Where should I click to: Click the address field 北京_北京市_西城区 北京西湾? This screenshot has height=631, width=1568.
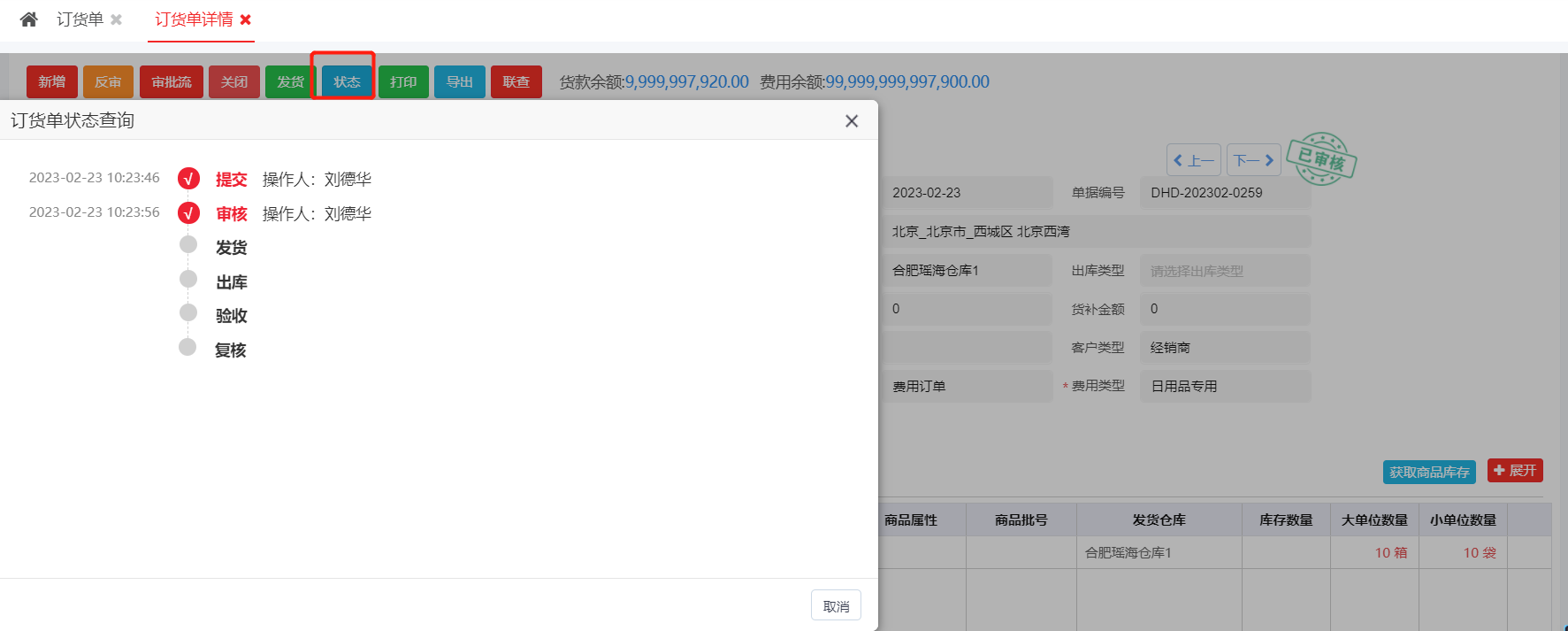[x=1096, y=231]
